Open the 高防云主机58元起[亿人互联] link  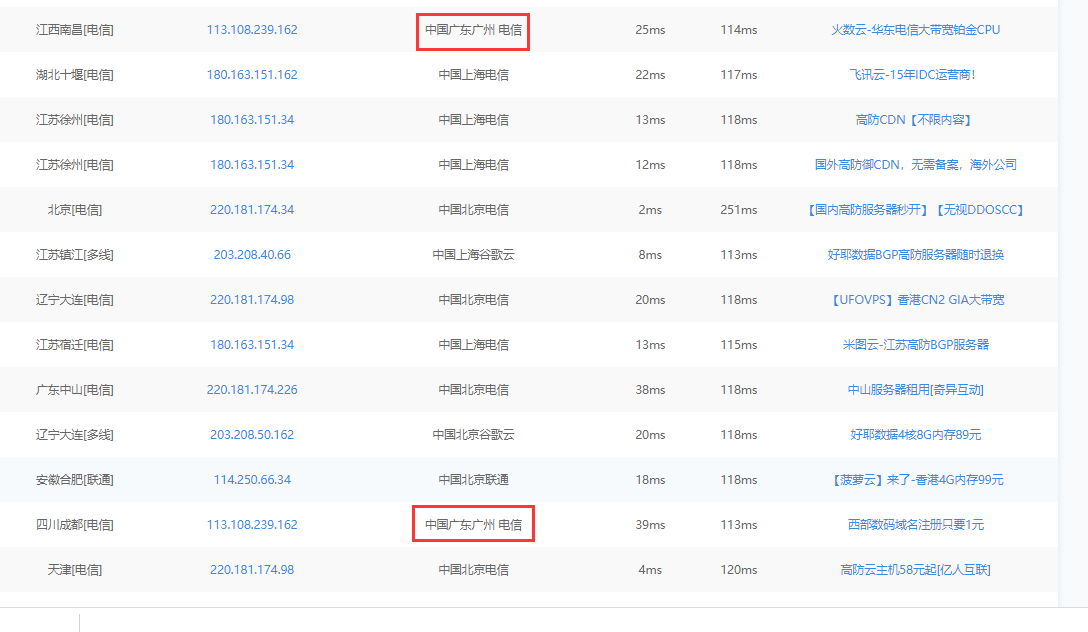point(915,570)
